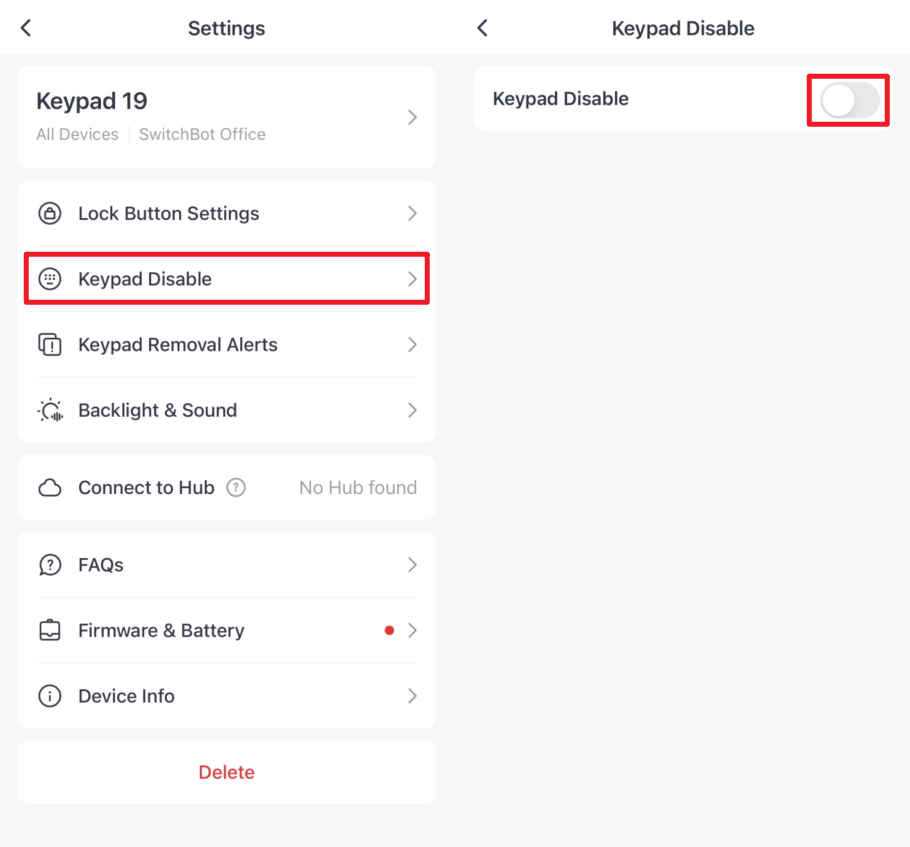910x847 pixels.
Task: Open Lock Button Settings via its chevron
Action: pos(412,214)
